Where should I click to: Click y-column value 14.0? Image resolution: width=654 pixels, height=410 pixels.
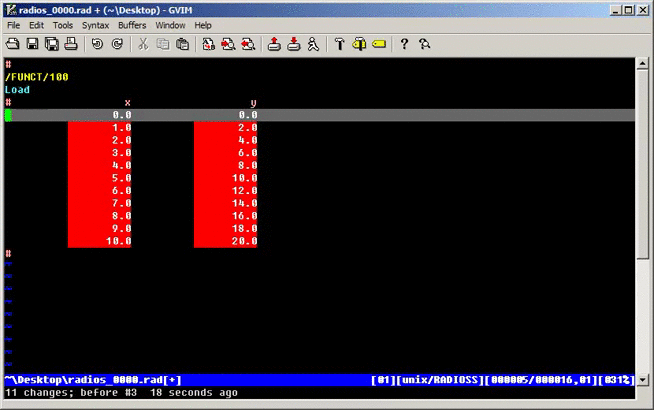click(x=244, y=203)
